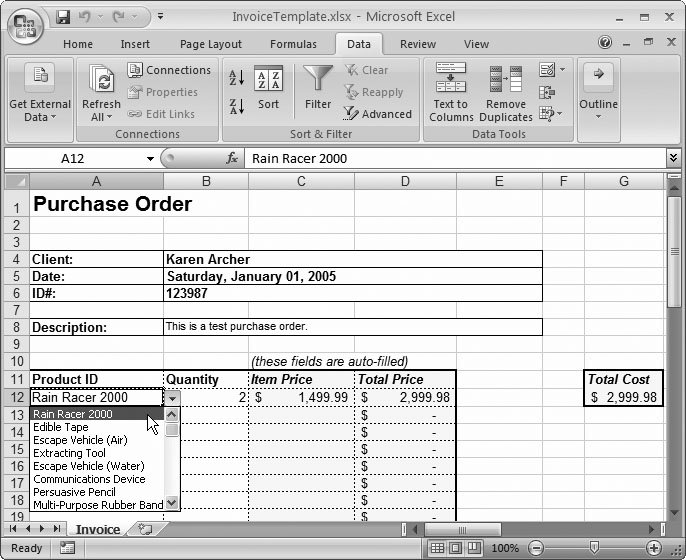The height and width of the screenshot is (560, 686).
Task: Open the Formulas ribbon tab
Action: (x=293, y=44)
